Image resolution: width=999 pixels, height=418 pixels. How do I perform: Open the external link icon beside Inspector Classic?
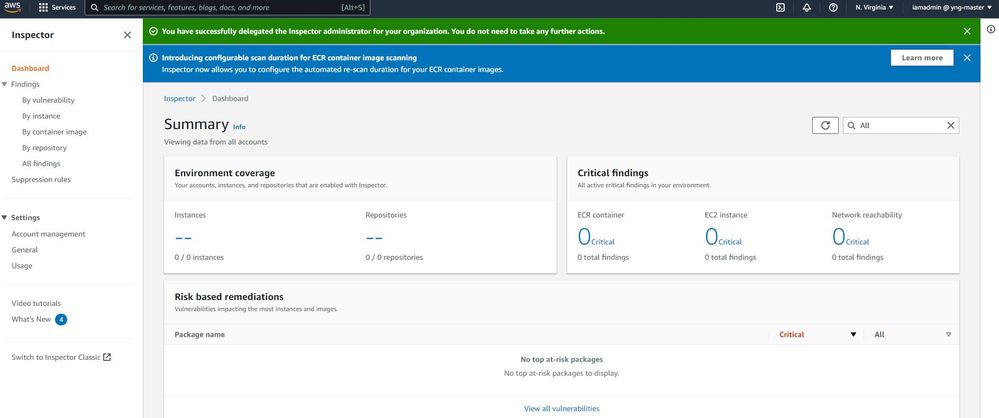(107, 357)
